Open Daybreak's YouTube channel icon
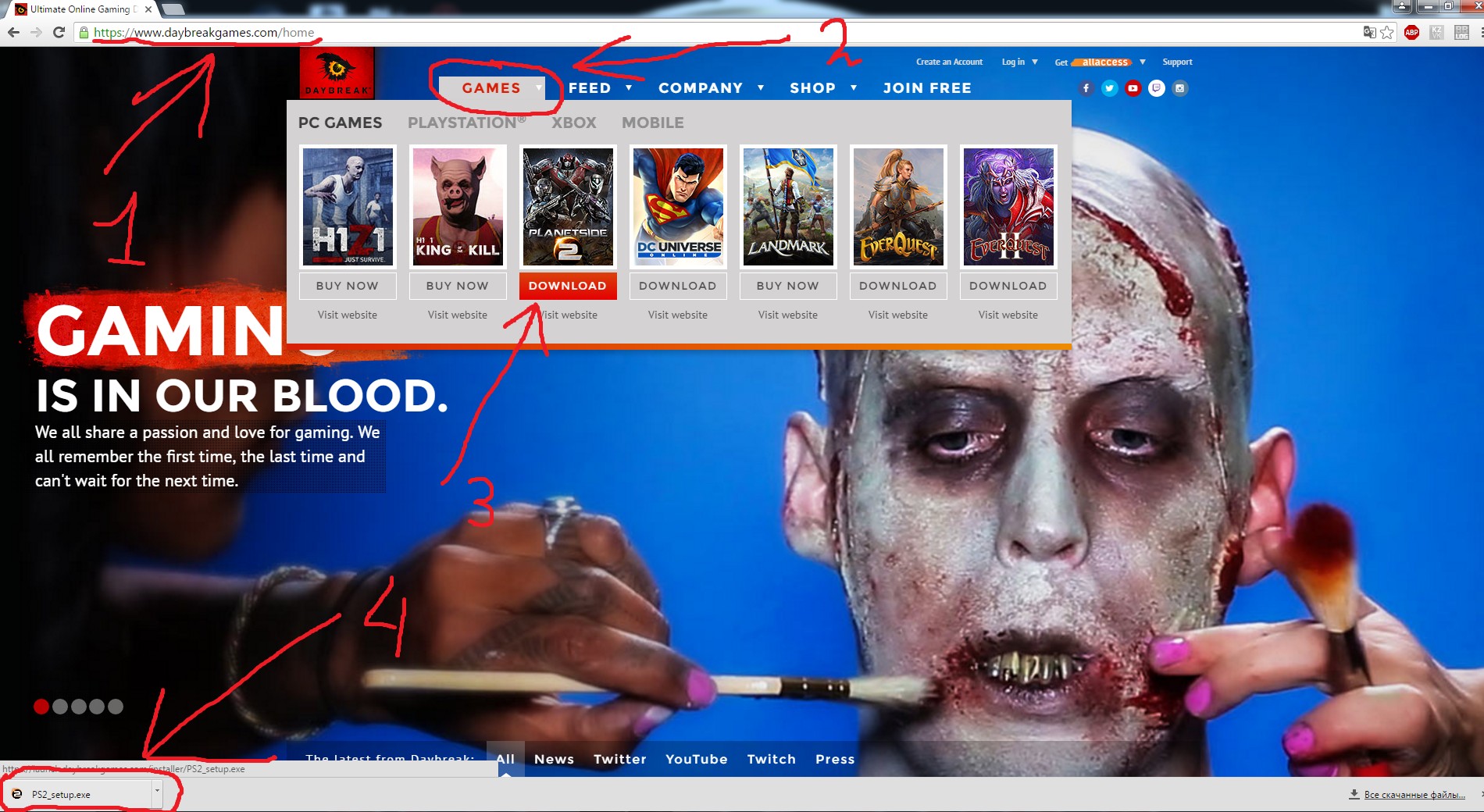This screenshot has width=1484, height=812. point(1133,88)
